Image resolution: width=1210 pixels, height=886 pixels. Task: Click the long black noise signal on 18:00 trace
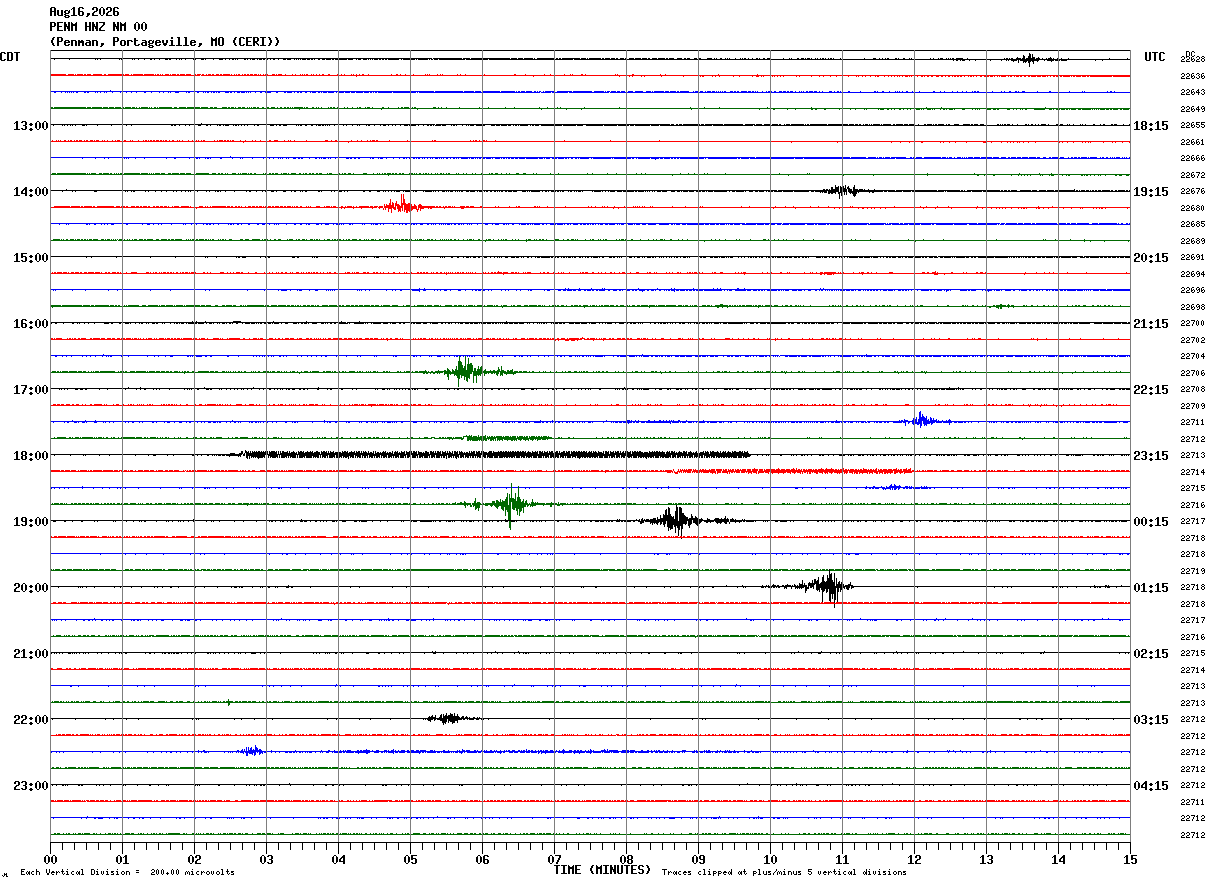tap(495, 455)
